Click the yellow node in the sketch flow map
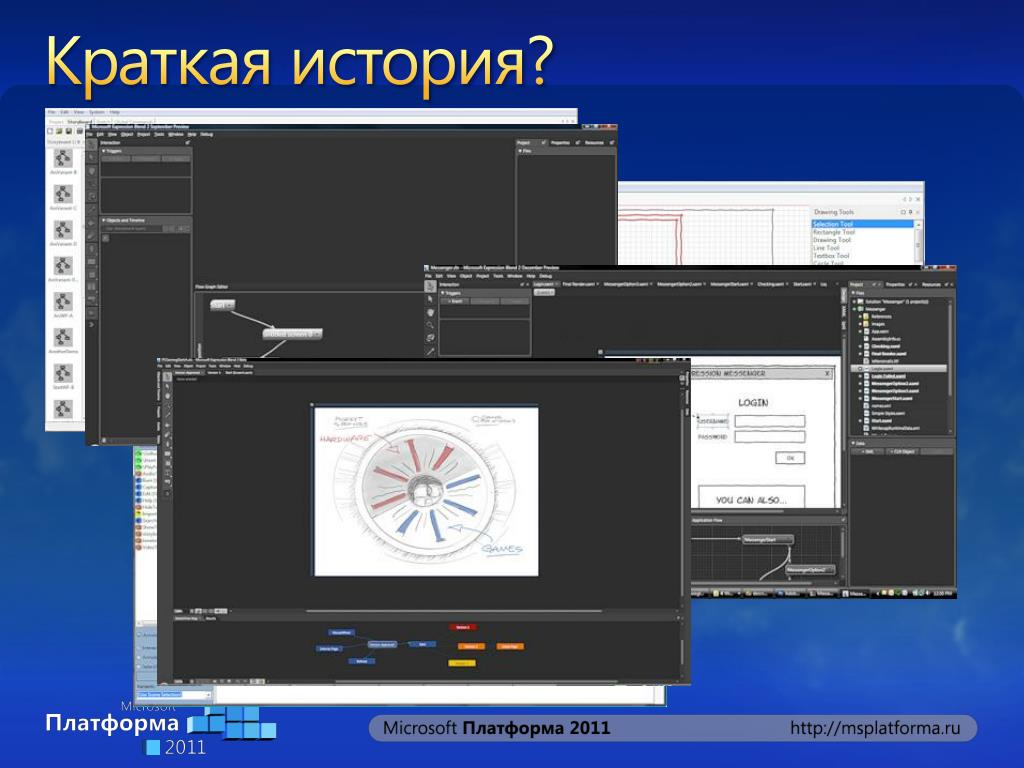Viewport: 1024px width, 768px height. click(x=462, y=663)
